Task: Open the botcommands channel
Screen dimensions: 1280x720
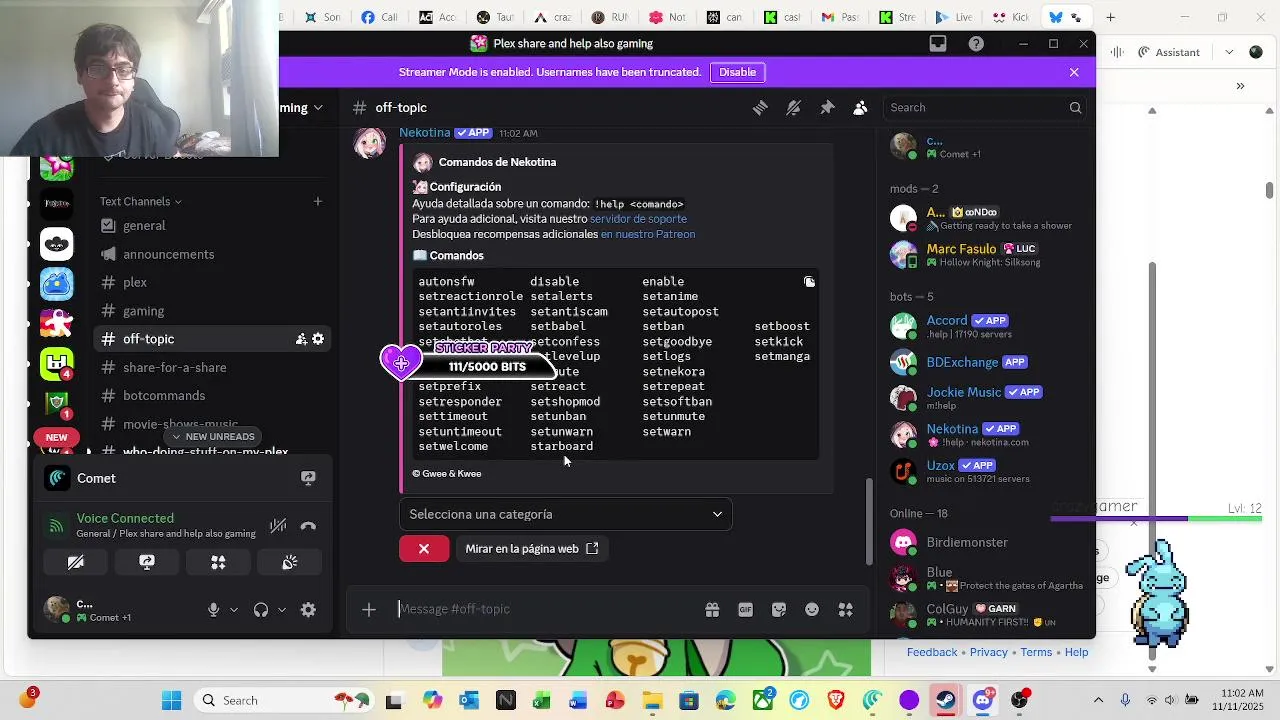Action: point(212,396)
